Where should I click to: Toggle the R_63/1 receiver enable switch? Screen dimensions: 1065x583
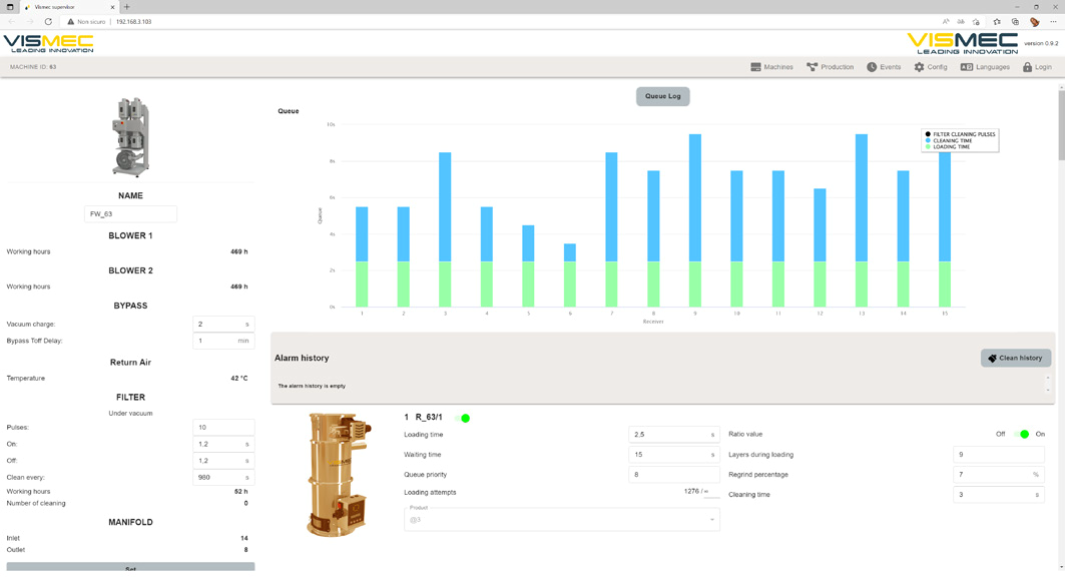tap(463, 418)
